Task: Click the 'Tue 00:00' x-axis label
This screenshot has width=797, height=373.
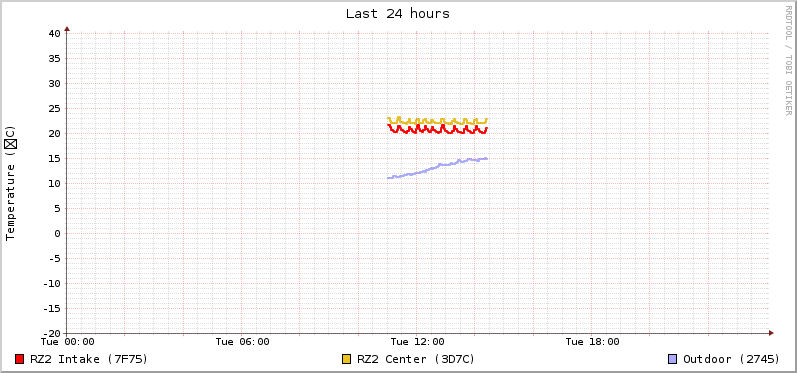Action: (x=67, y=342)
